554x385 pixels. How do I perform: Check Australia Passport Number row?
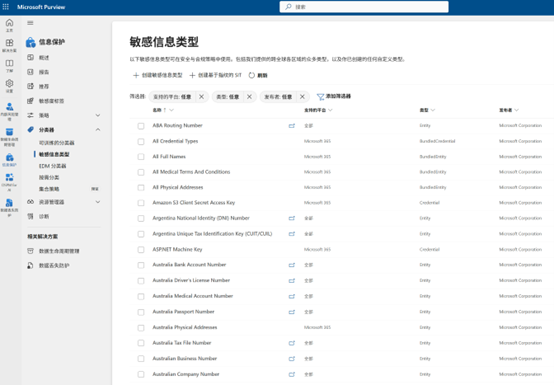(141, 312)
